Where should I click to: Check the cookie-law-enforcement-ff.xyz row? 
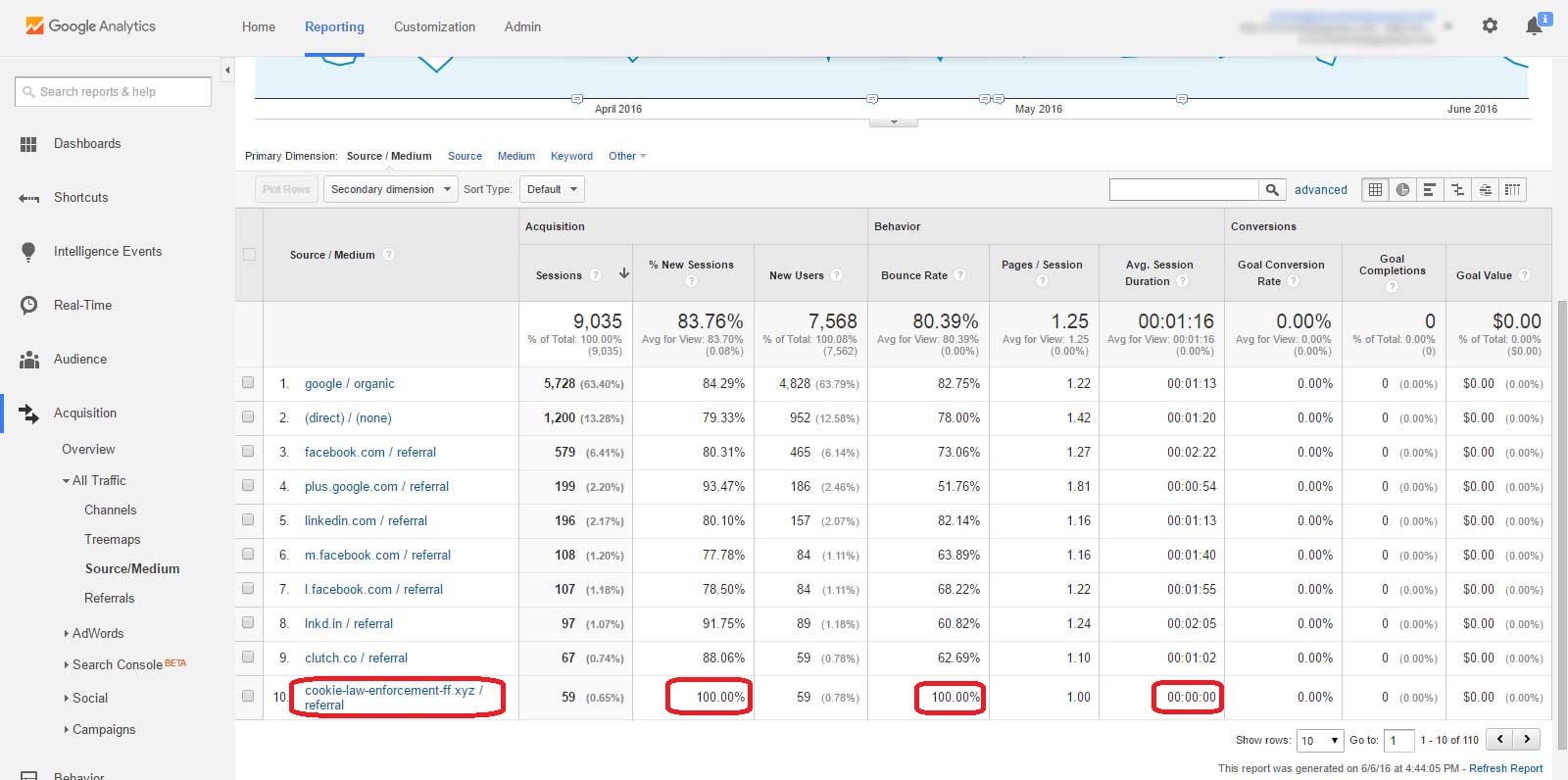pos(248,697)
